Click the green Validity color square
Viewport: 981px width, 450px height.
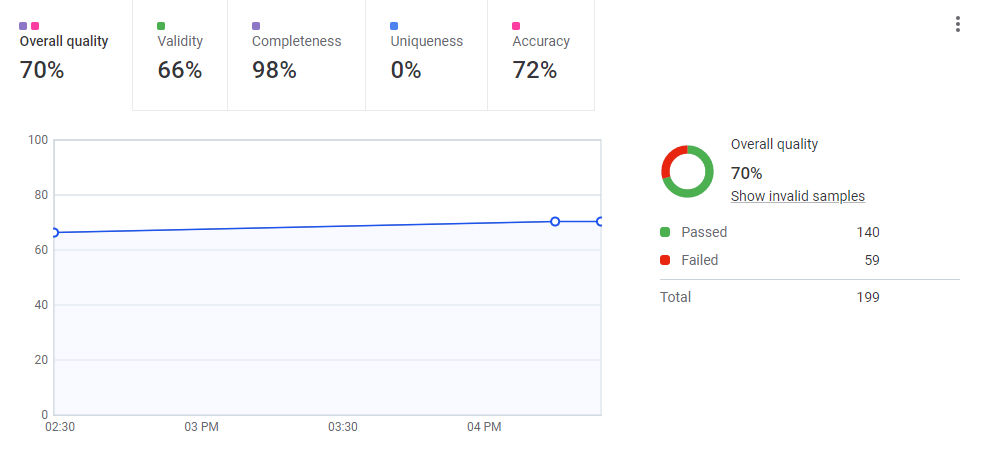click(162, 26)
